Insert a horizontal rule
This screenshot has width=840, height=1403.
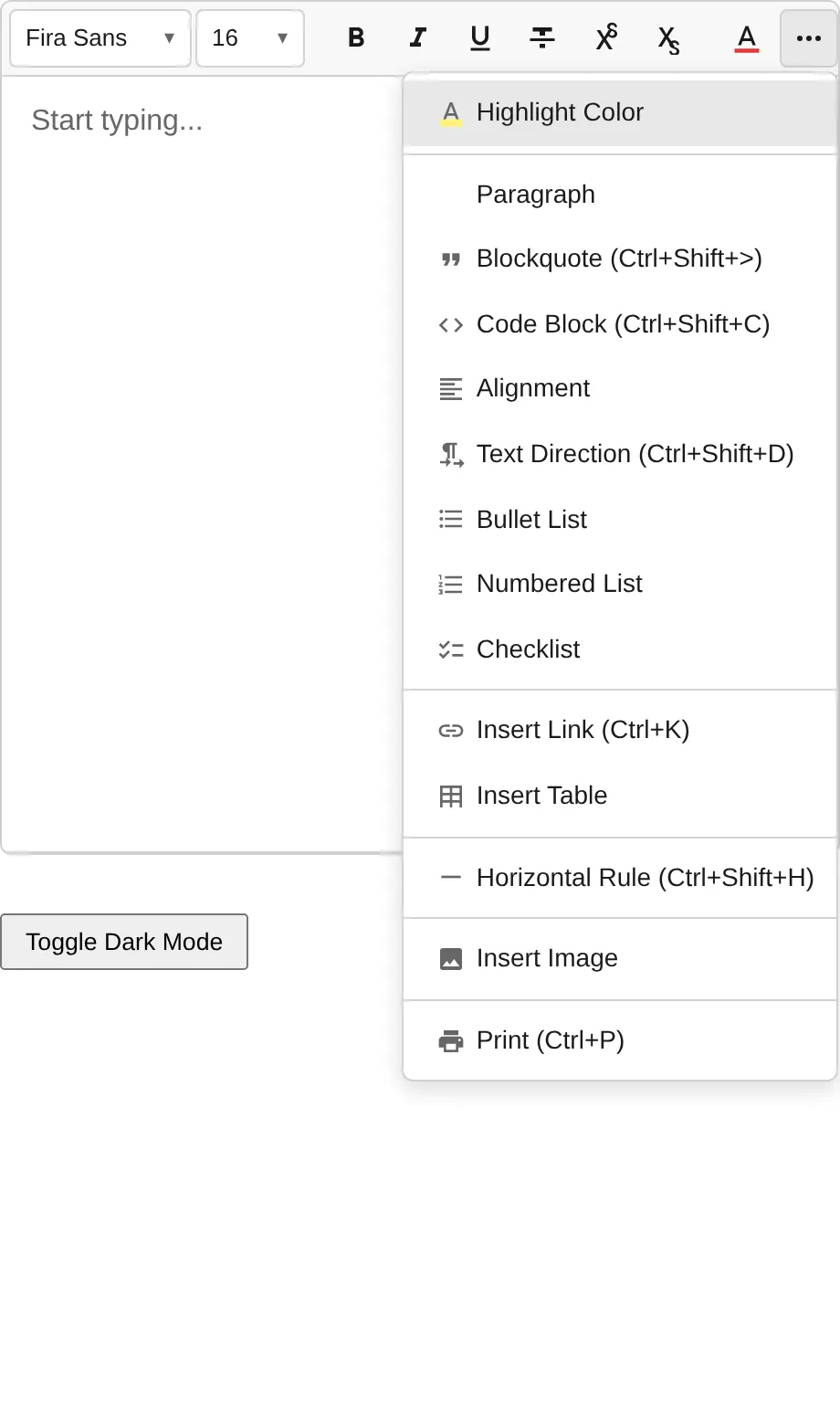click(620, 877)
